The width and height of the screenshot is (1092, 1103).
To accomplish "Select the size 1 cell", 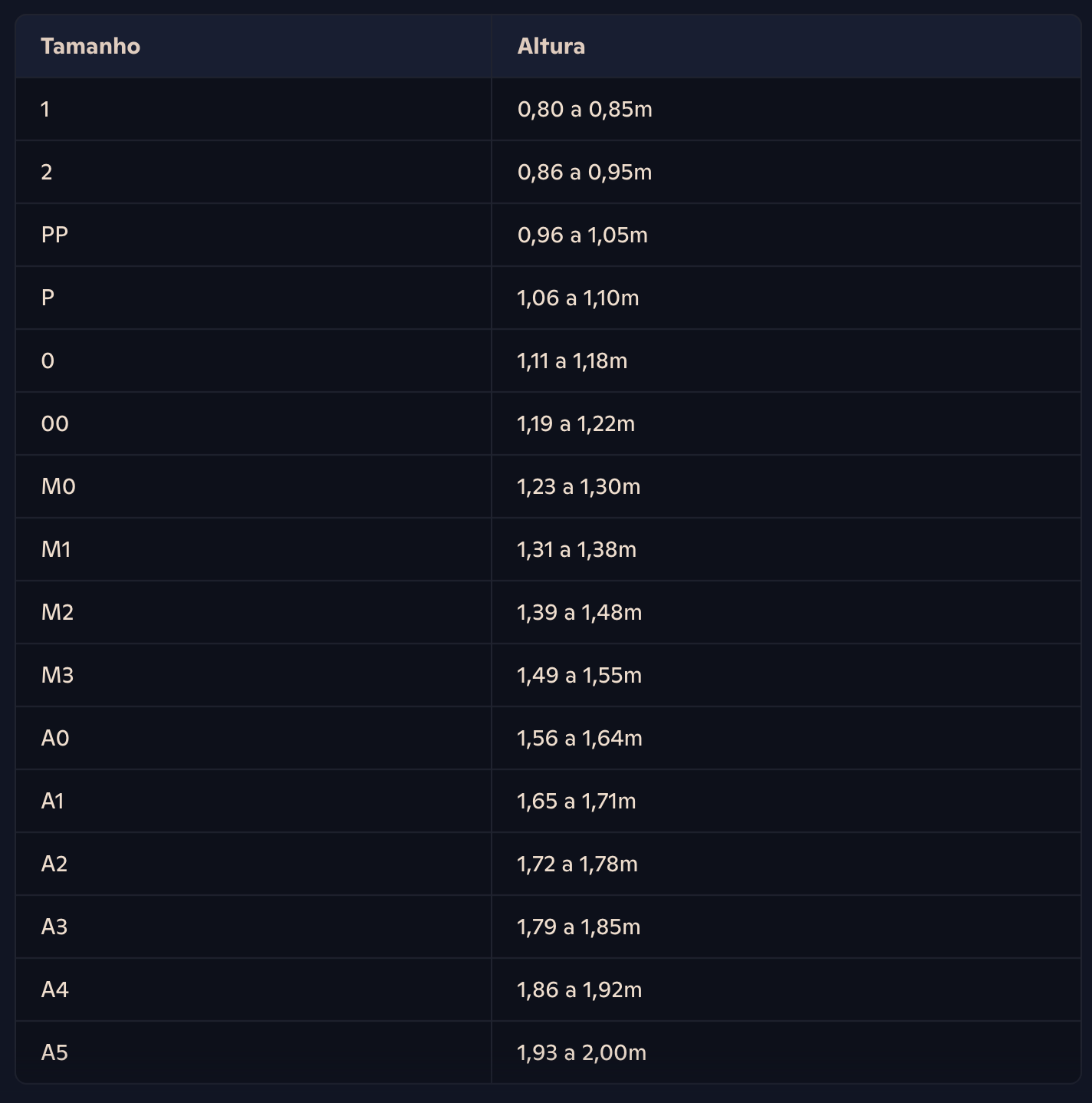I will point(253,109).
